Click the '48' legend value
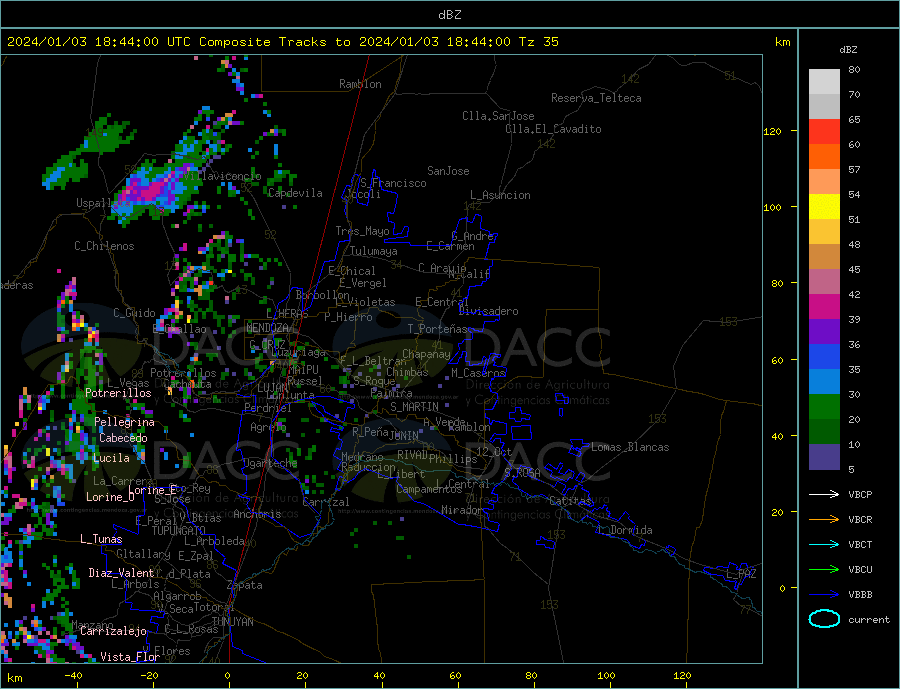 (x=854, y=245)
